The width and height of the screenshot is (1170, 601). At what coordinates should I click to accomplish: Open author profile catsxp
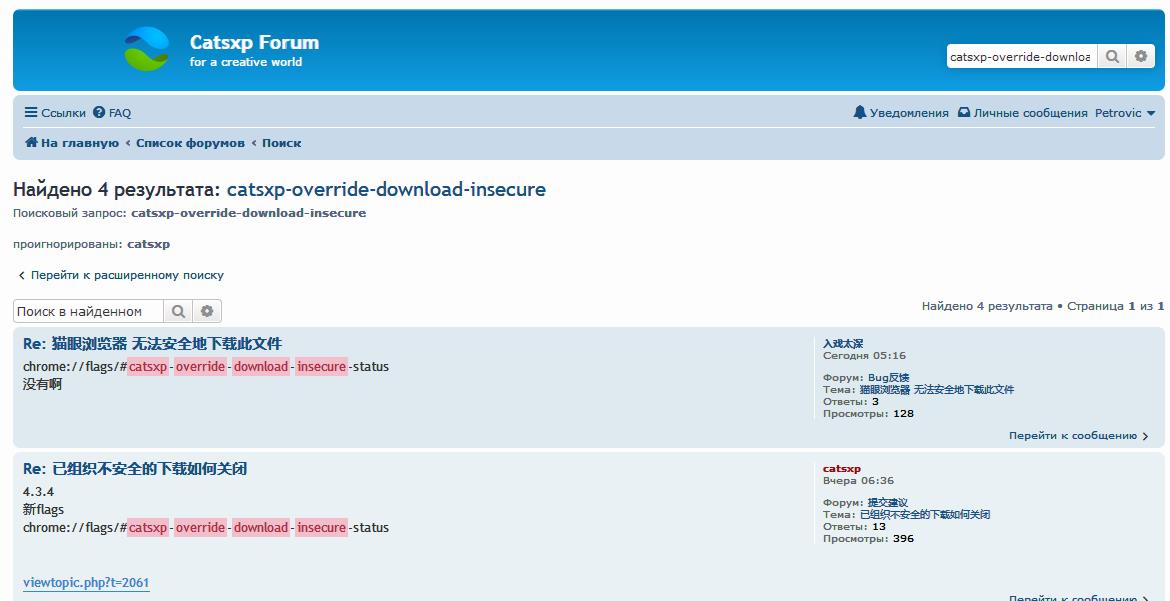click(x=842, y=469)
